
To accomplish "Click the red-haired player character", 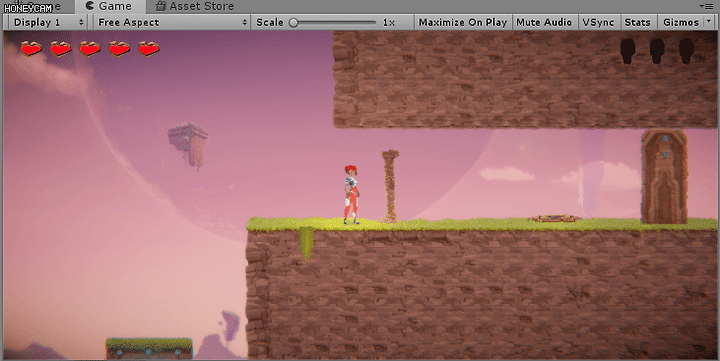I will click(352, 195).
